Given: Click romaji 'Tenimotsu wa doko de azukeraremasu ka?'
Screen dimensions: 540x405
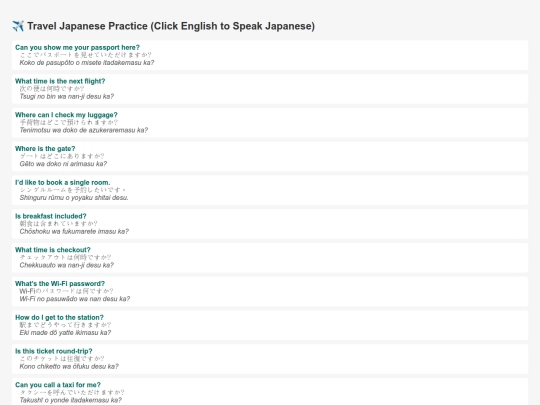Looking at the screenshot, I should coord(84,130).
